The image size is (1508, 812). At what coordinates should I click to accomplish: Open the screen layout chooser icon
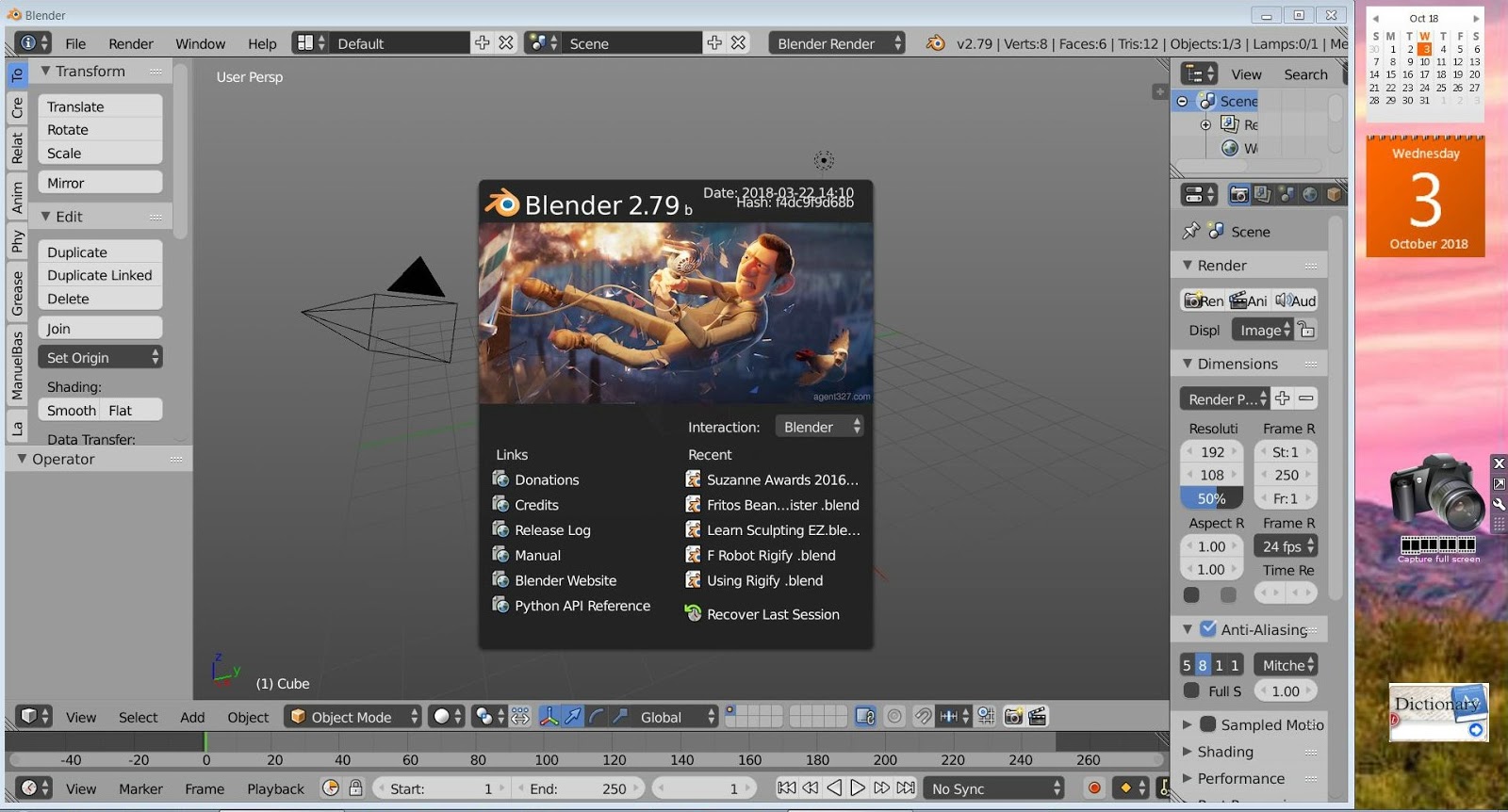310,43
